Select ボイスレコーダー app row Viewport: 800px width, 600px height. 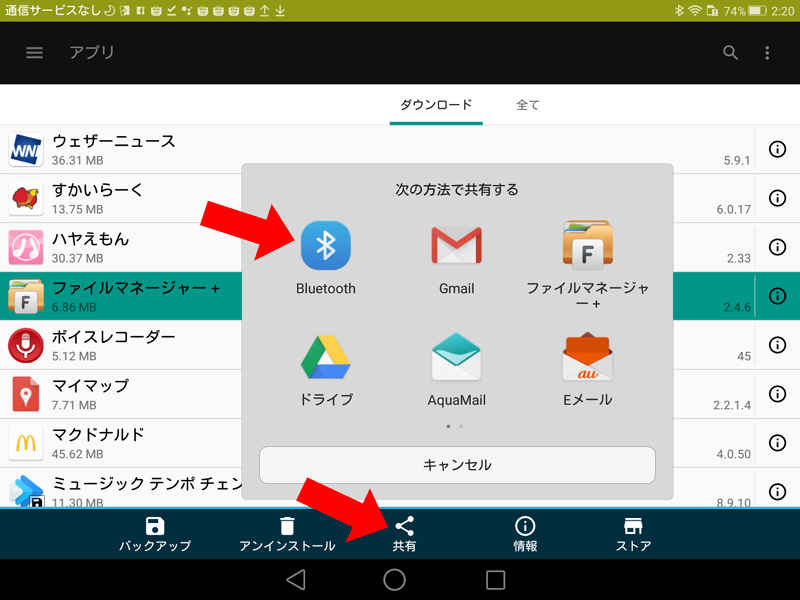tap(120, 345)
